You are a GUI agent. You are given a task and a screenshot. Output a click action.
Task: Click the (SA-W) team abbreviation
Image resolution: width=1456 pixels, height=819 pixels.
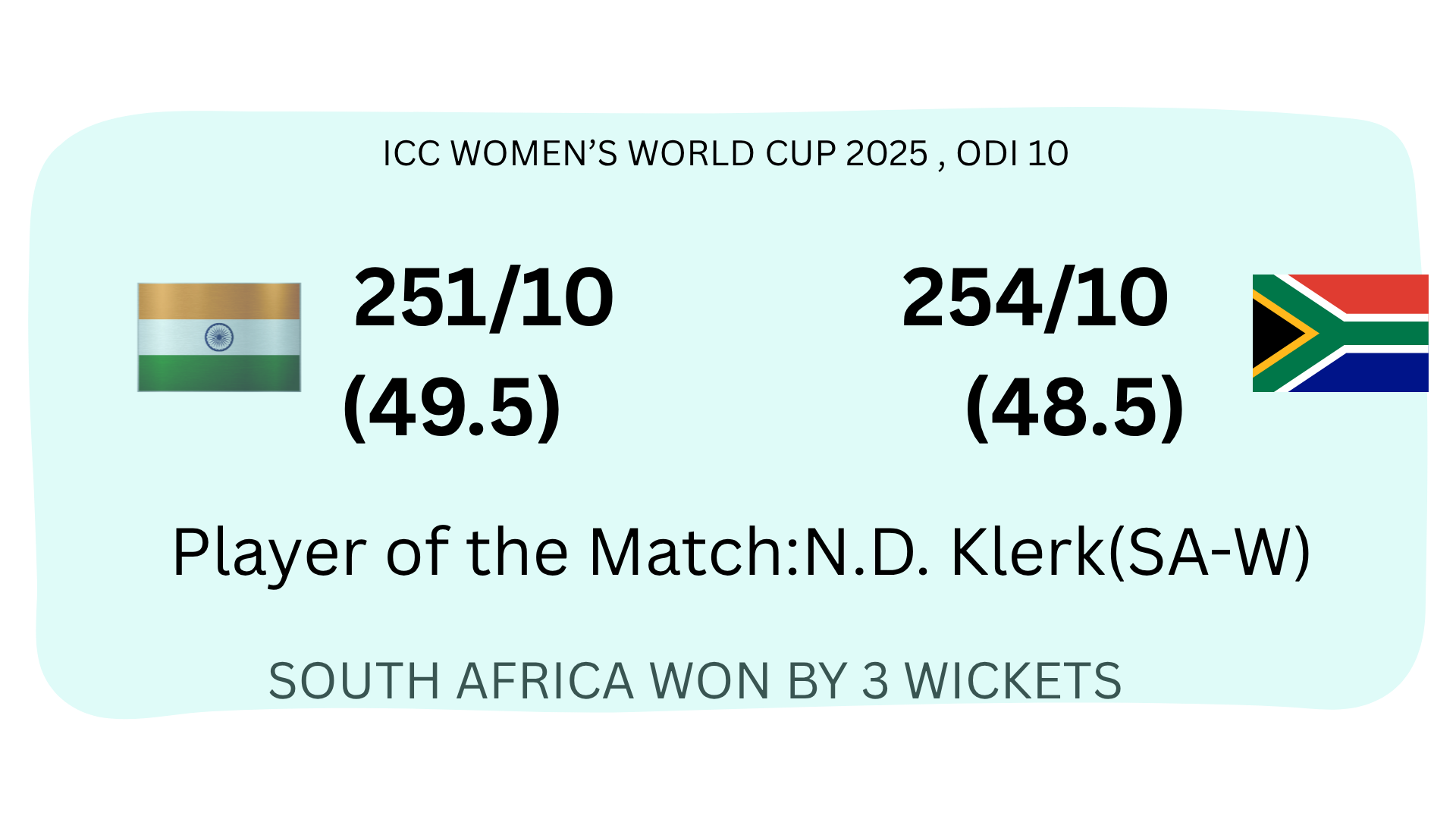(1210, 552)
